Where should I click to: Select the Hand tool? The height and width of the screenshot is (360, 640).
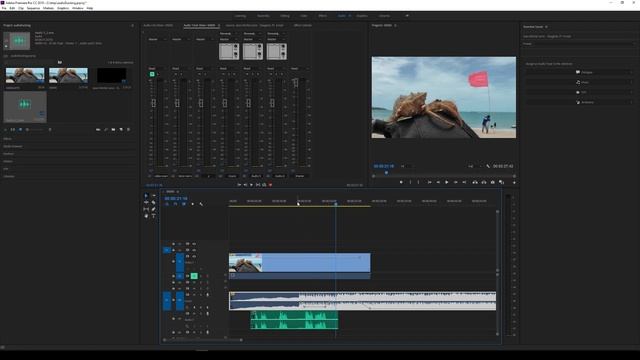[146, 216]
